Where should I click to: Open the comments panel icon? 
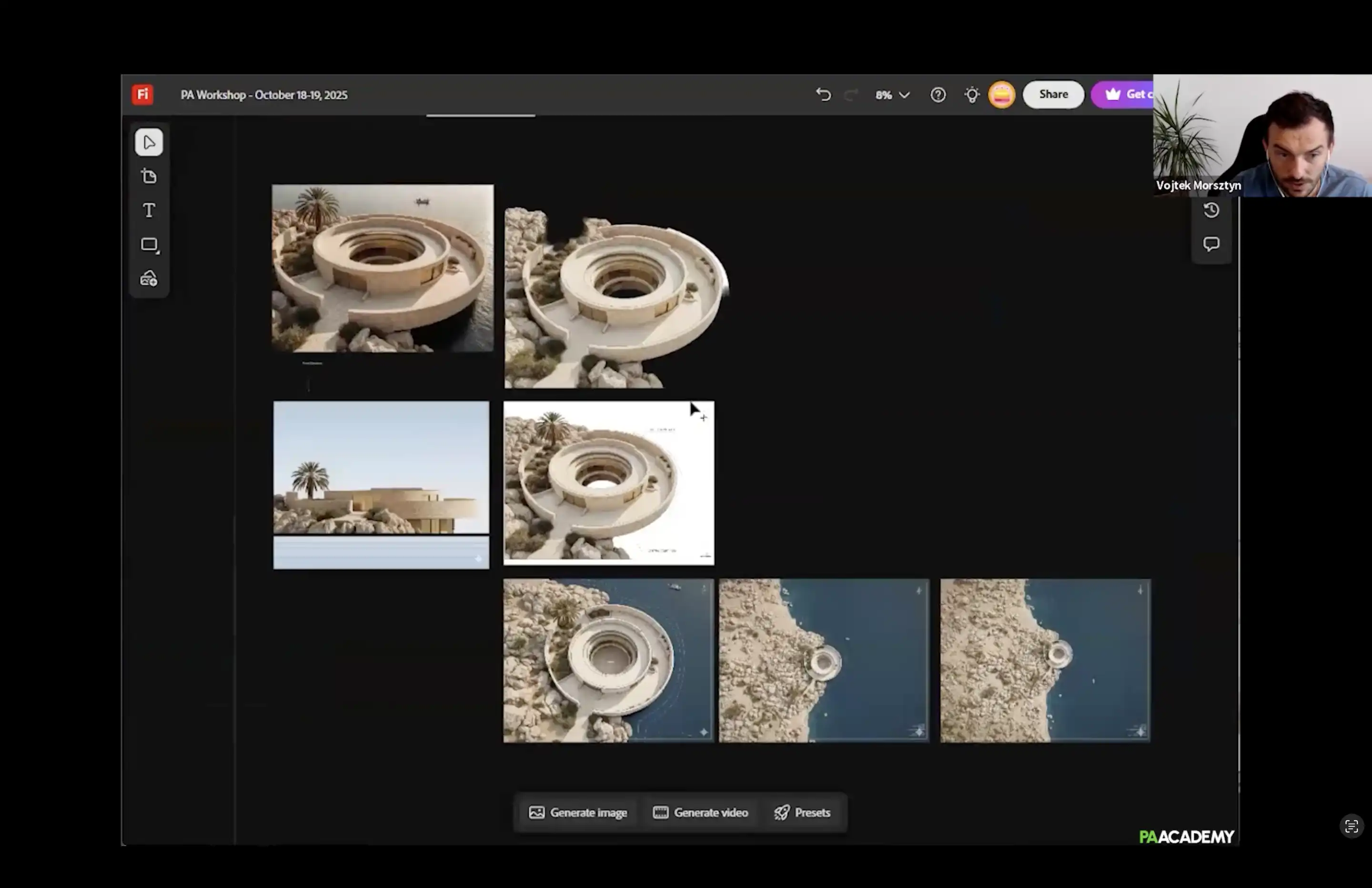click(x=1211, y=244)
